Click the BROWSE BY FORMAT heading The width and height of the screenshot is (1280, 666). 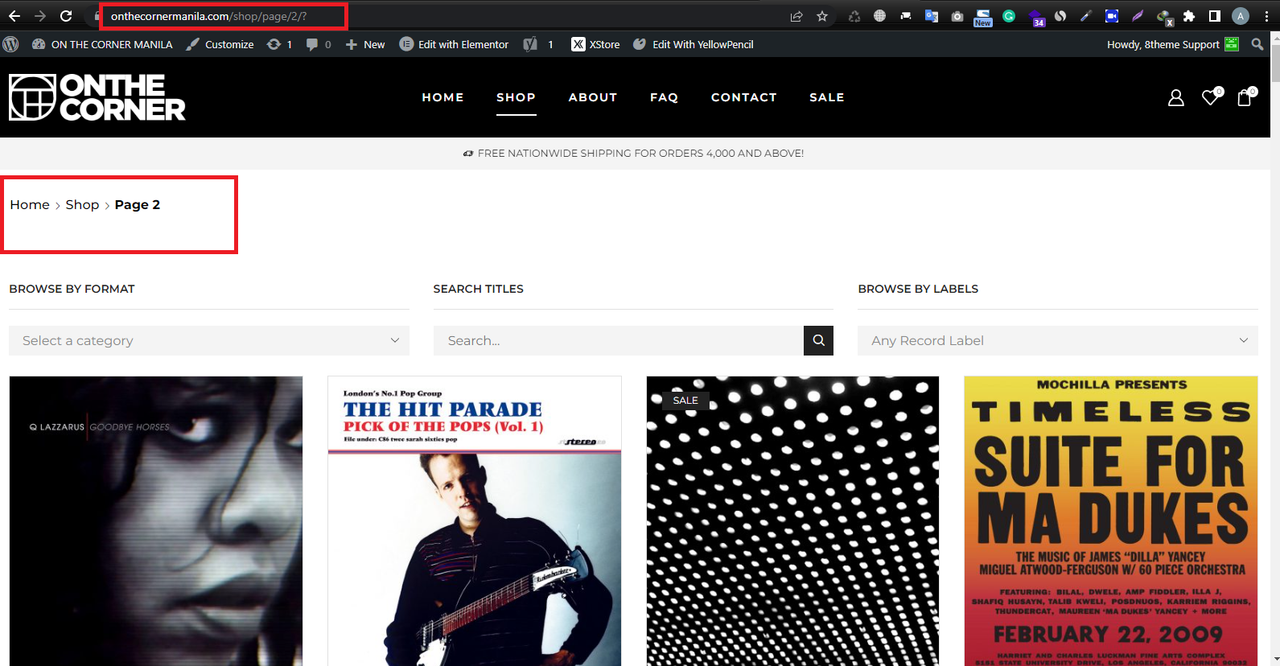72,288
